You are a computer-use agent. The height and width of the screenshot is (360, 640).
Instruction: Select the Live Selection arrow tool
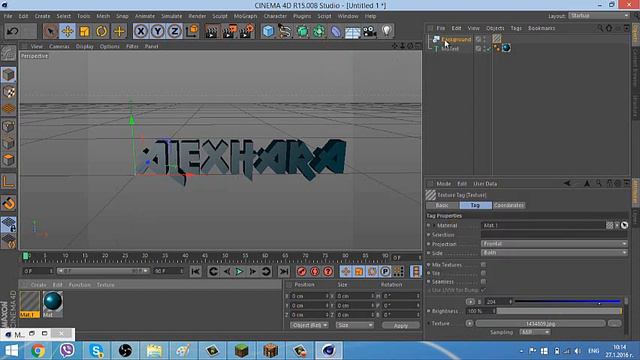tap(50, 31)
